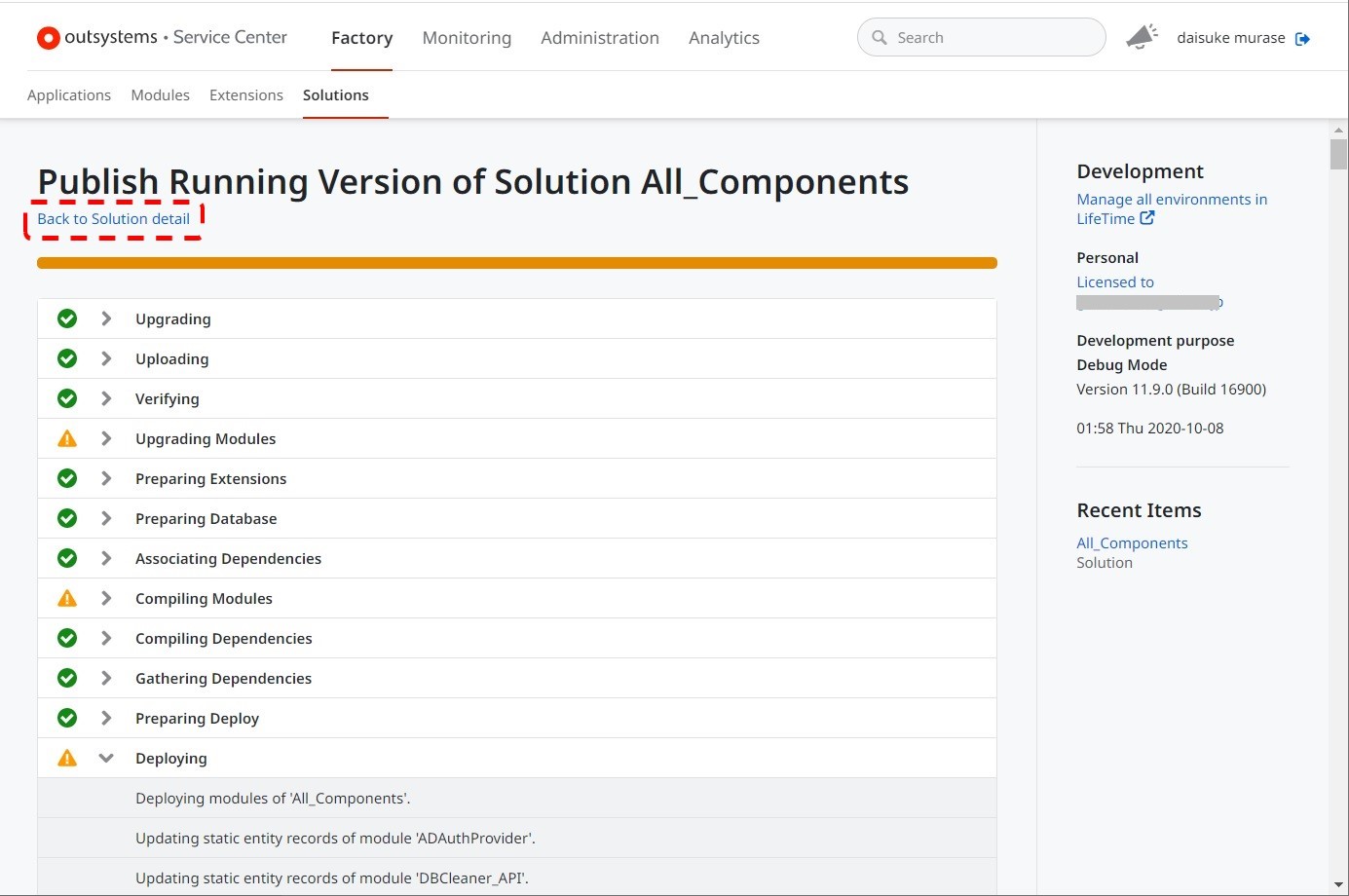Expand the Upgrading step details
Screen dimensions: 1349x896
pyautogui.click(x=106, y=318)
